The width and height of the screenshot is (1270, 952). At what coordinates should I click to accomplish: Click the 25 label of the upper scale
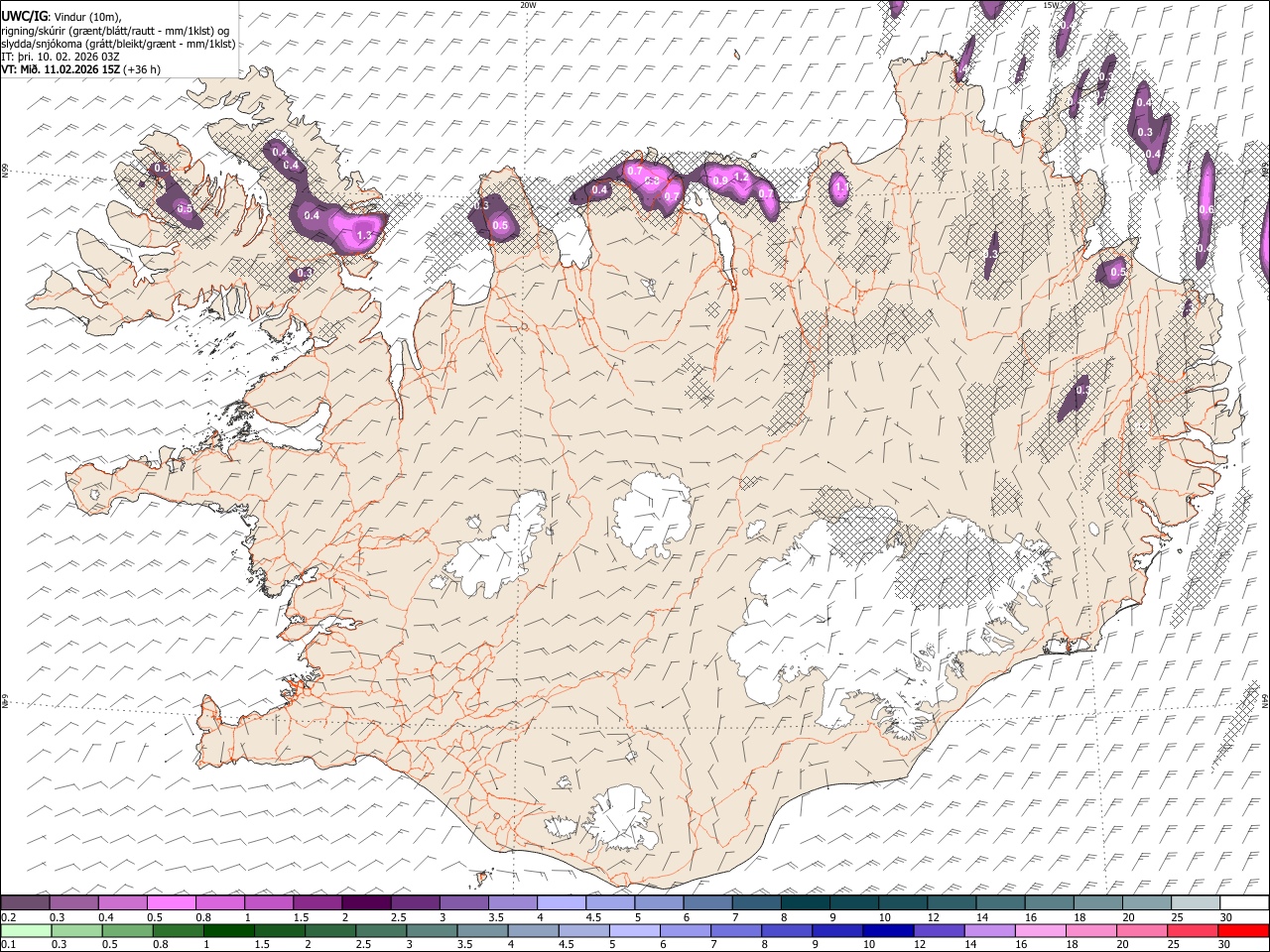point(1177,917)
